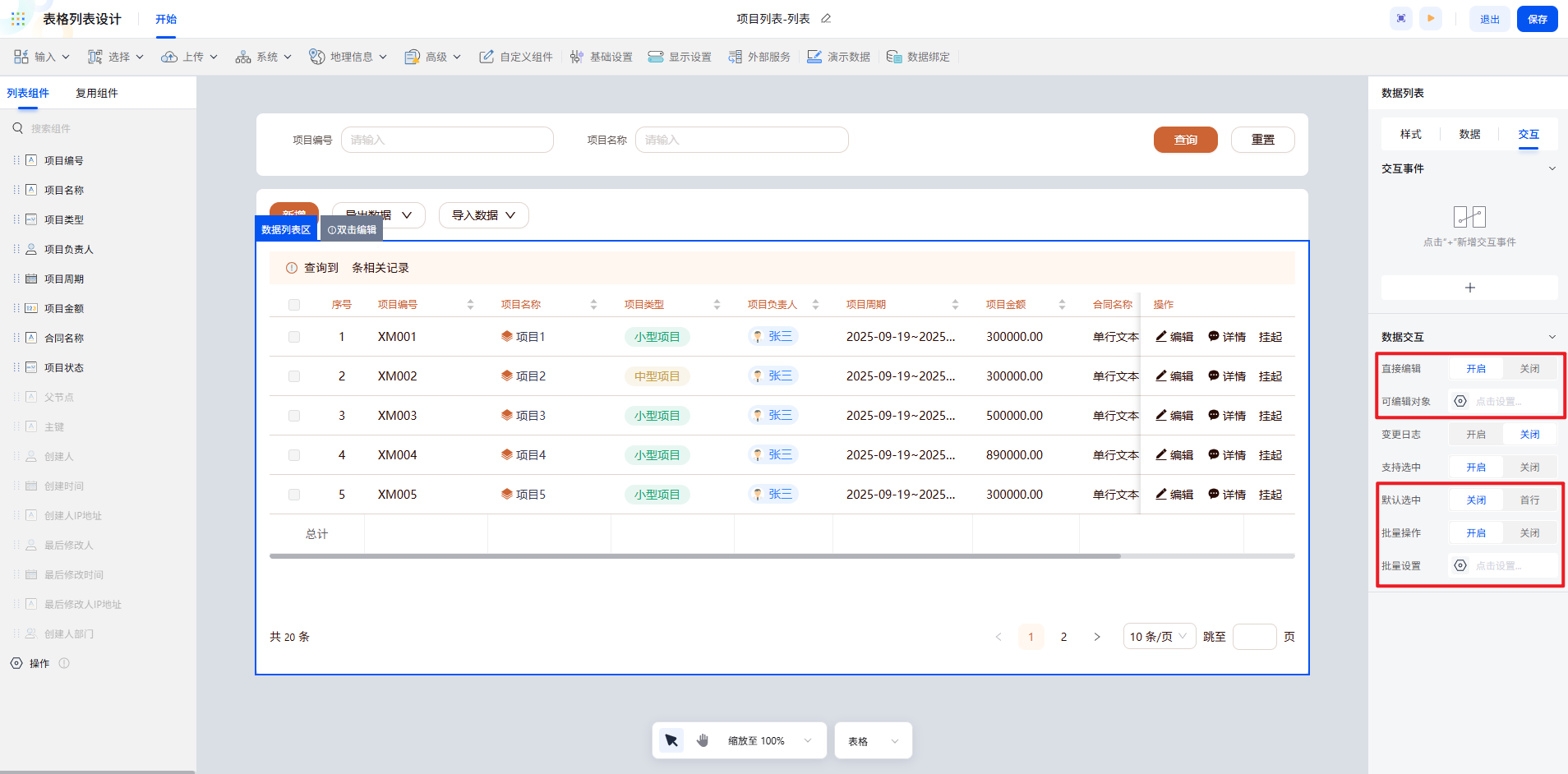This screenshot has height=774, width=1568.
Task: Select the arrow pointer tool
Action: (671, 740)
